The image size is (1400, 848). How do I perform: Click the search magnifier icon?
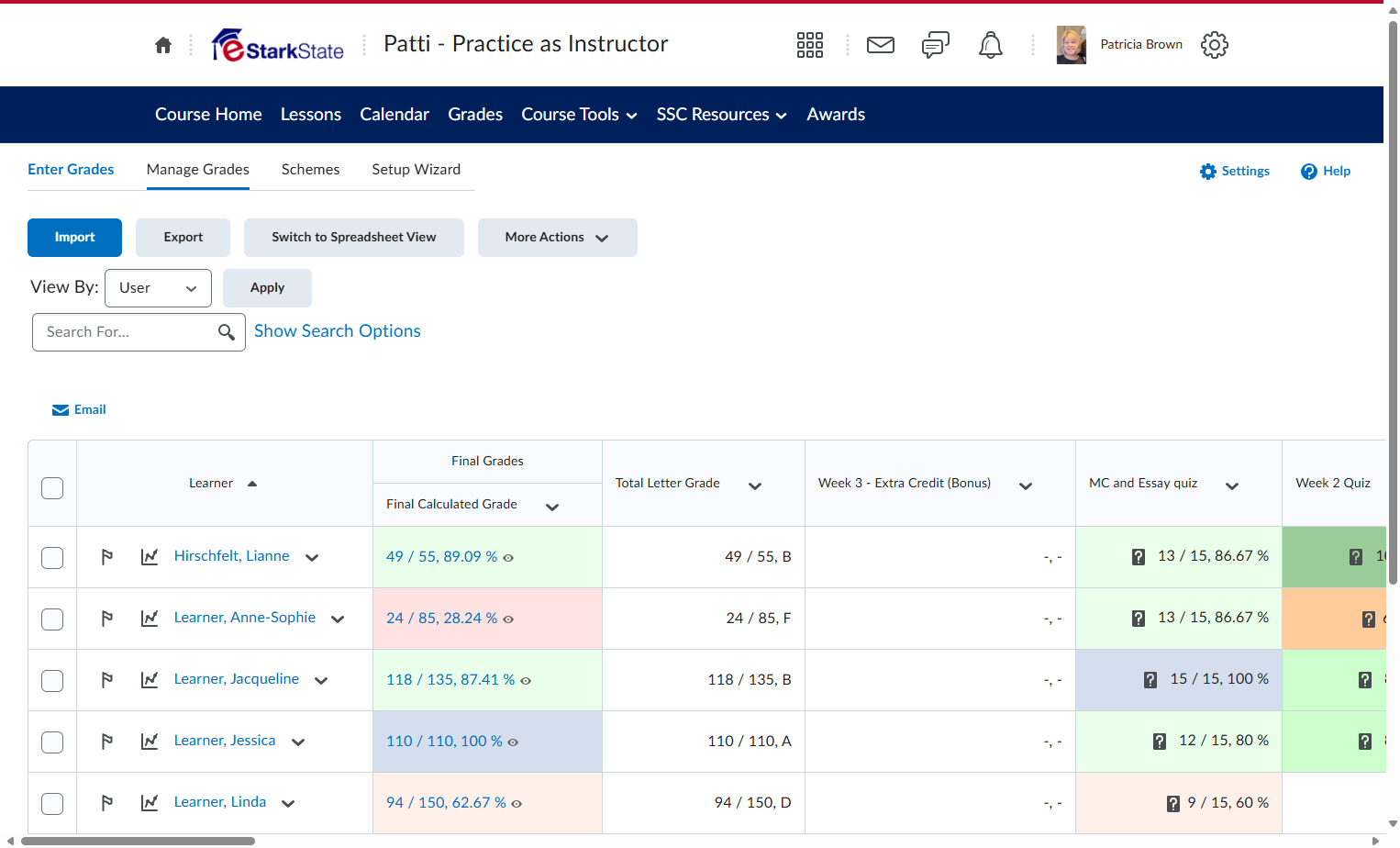tap(227, 332)
